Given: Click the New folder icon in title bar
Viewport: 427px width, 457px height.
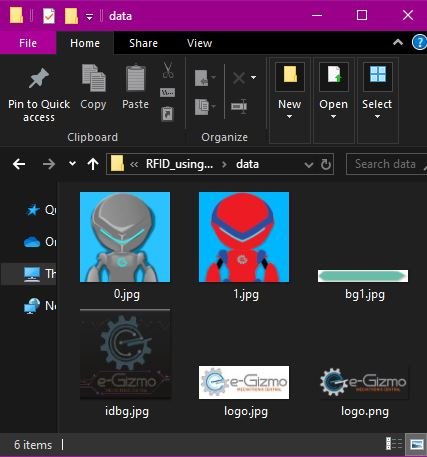Looking at the screenshot, I should point(71,16).
